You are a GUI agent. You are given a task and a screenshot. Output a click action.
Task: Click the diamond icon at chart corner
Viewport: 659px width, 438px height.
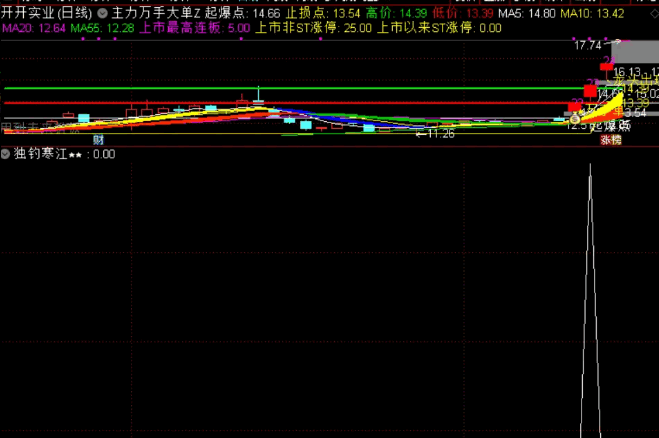(x=654, y=14)
